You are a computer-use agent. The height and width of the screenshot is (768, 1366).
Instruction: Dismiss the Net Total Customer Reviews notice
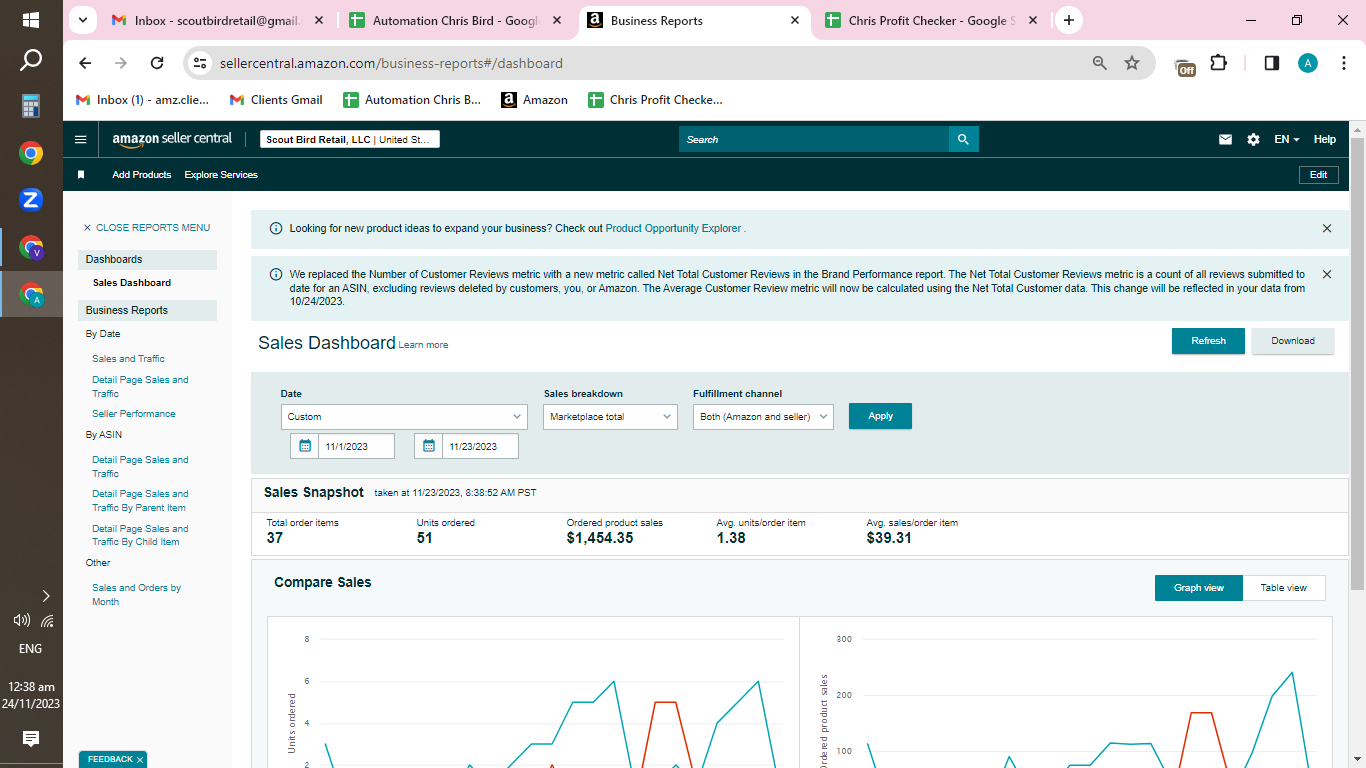1327,274
